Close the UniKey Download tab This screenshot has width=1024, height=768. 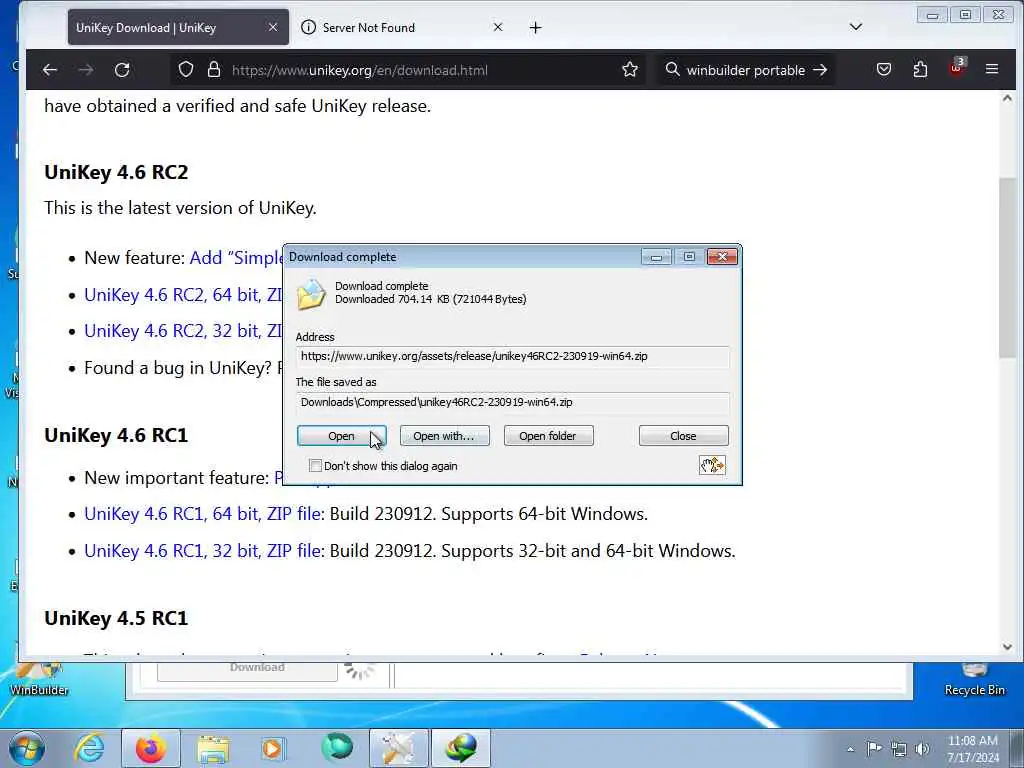point(273,27)
